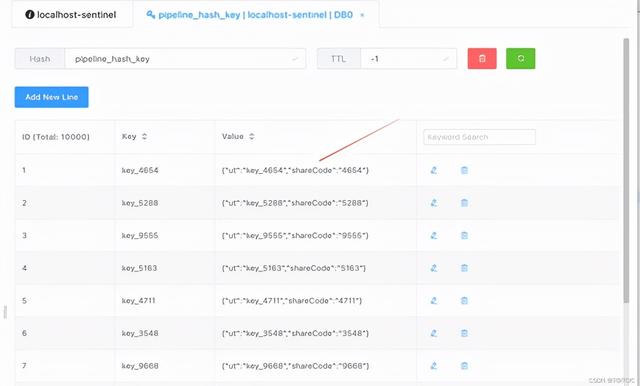
Task: Edit the key_4711 row
Action: click(434, 301)
